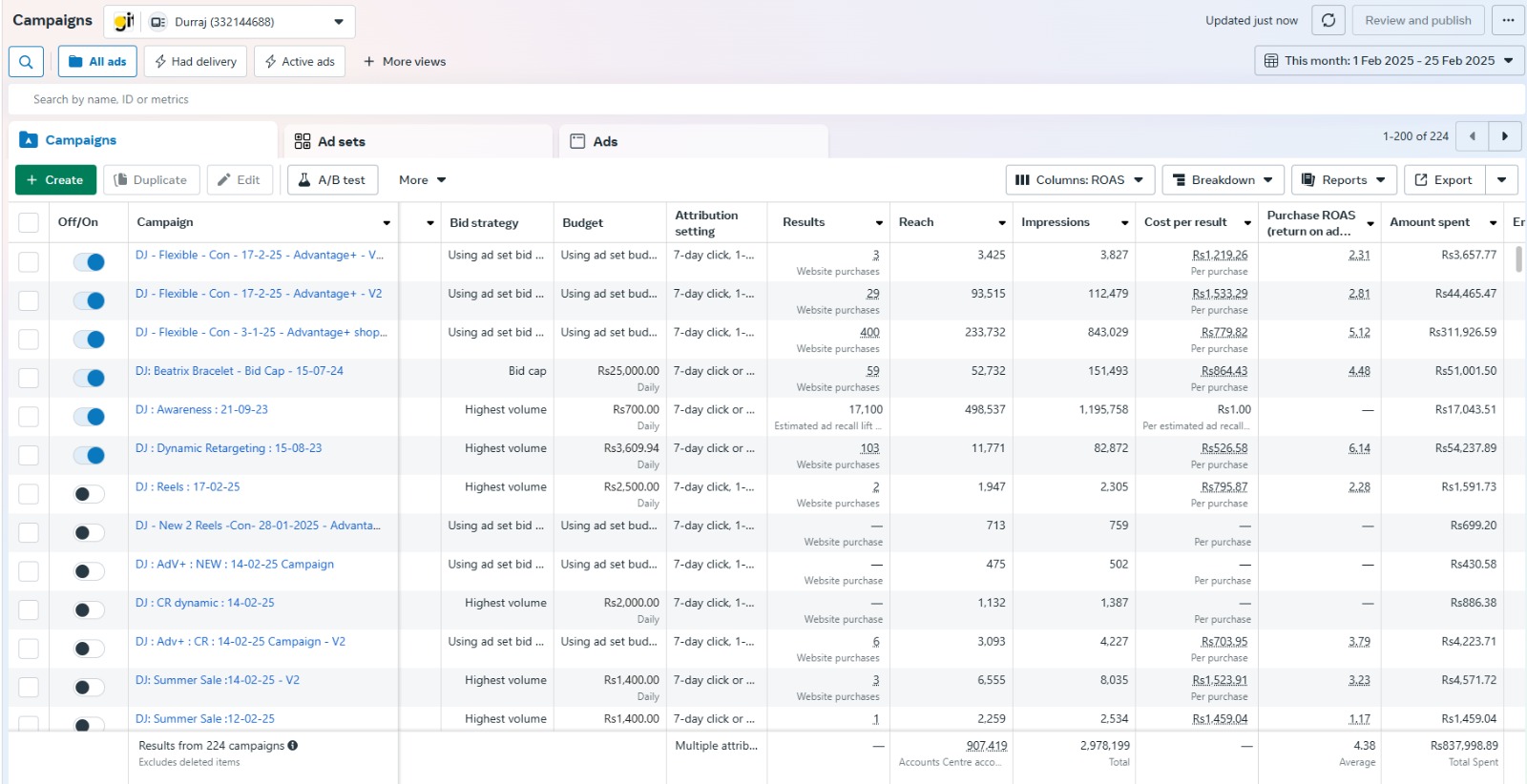
Task: Click the green Create button
Action: point(55,180)
